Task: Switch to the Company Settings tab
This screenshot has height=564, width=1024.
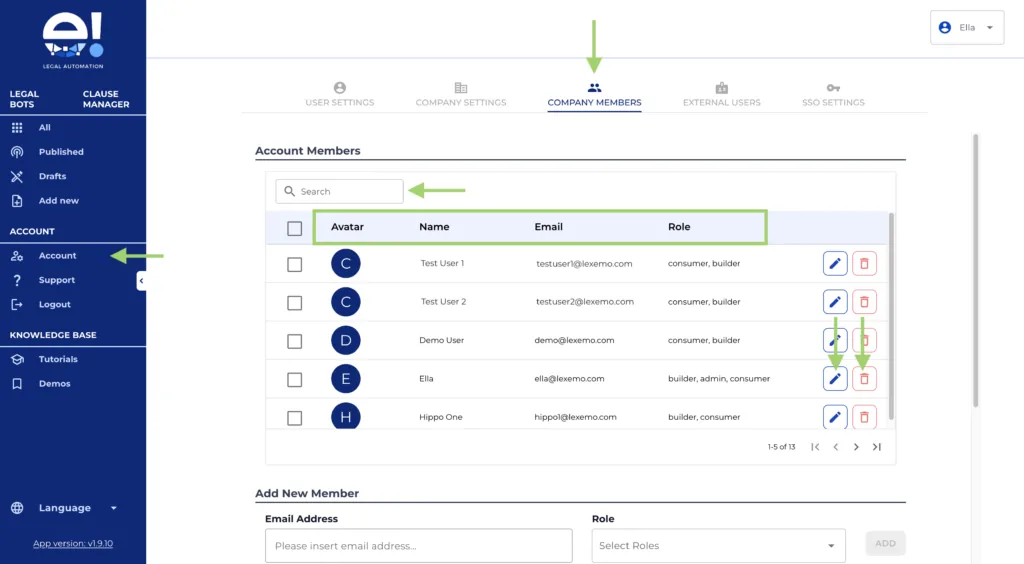Action: click(x=461, y=95)
